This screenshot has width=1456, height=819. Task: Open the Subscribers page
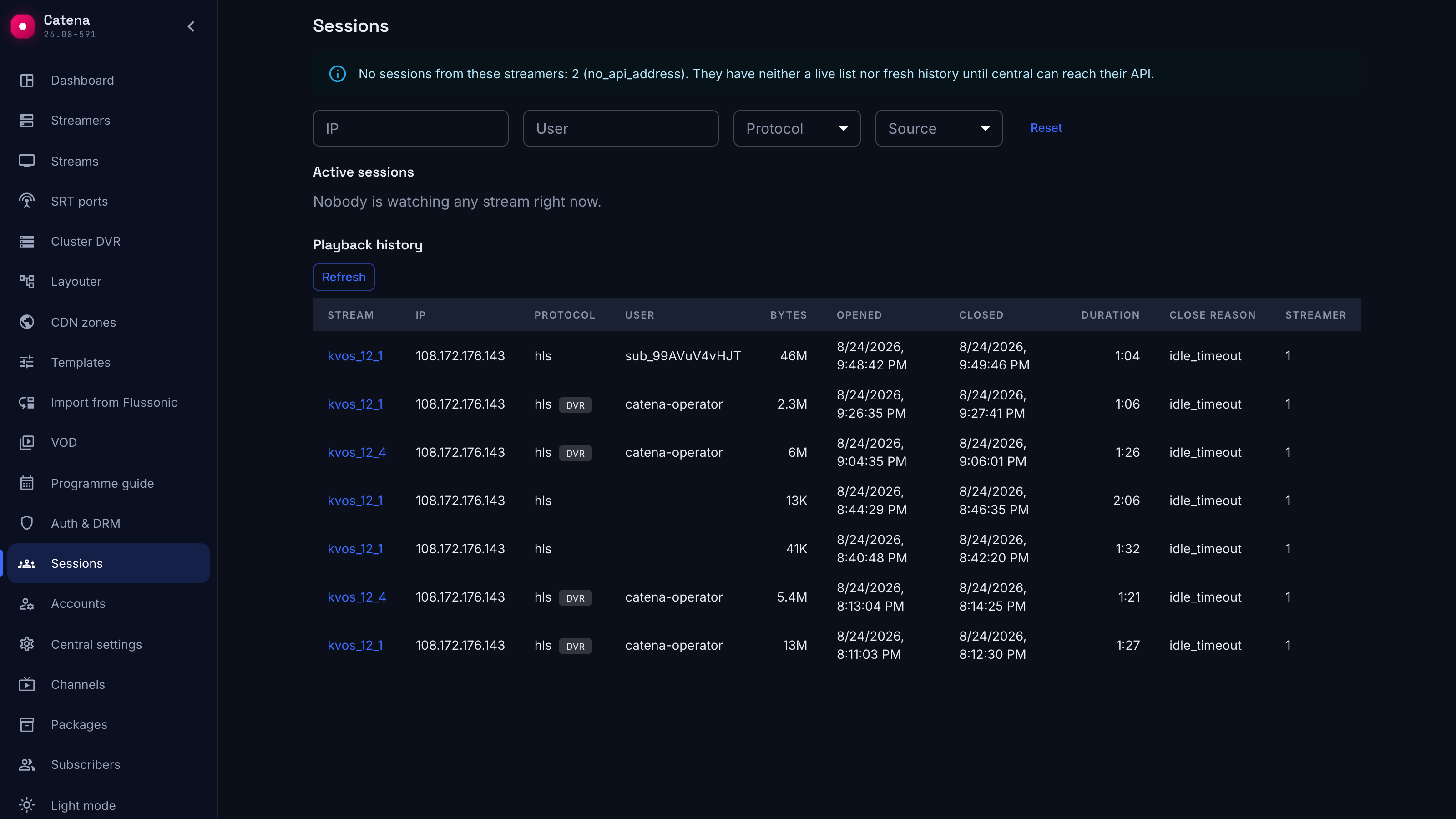(109, 765)
